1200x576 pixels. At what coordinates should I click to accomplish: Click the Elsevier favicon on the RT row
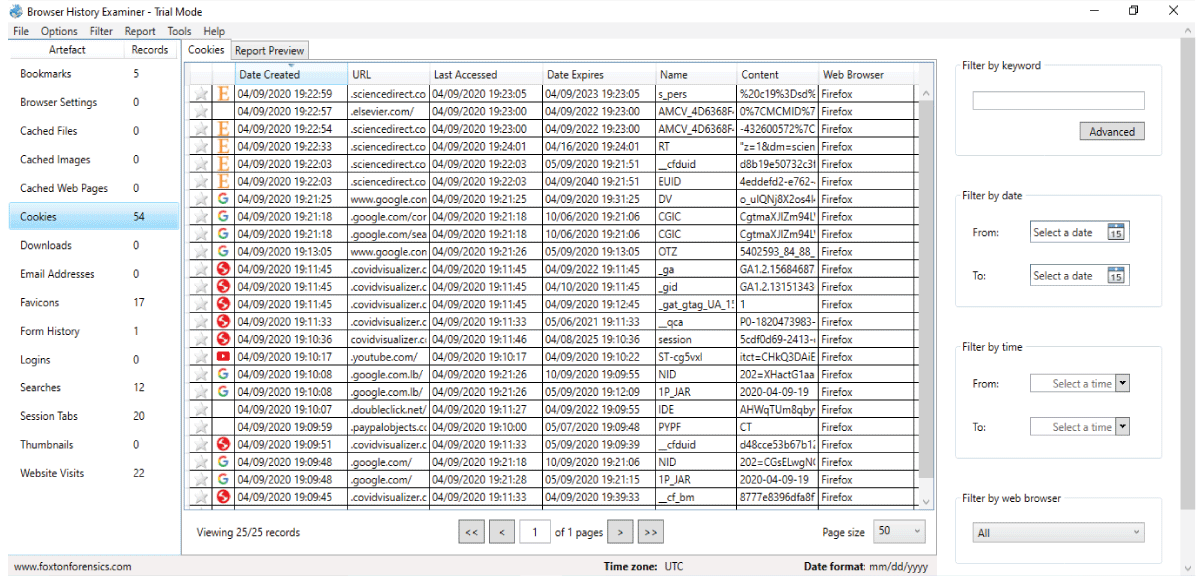tap(223, 146)
